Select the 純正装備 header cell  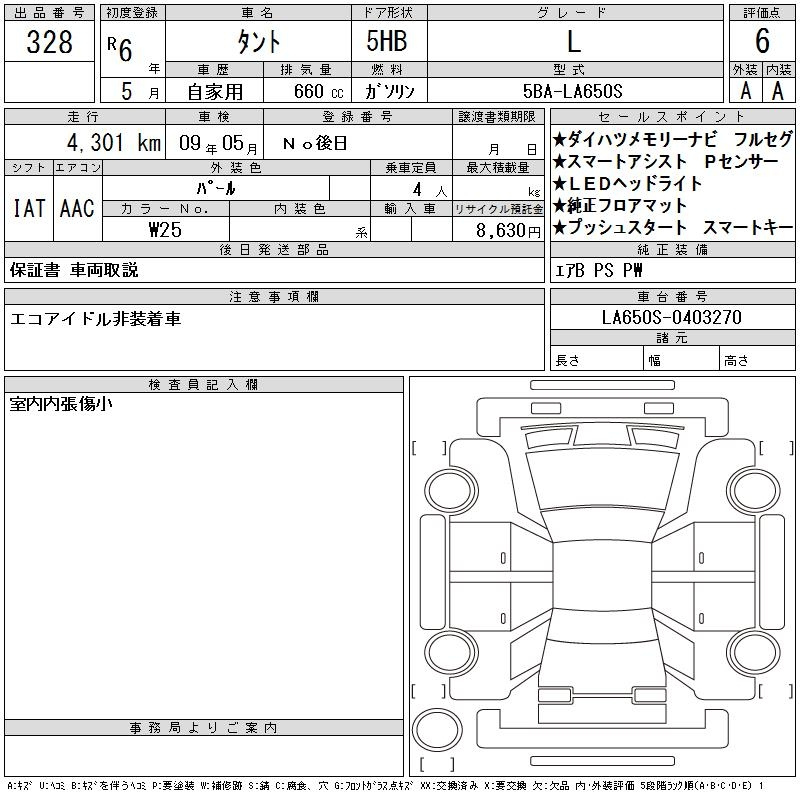672,249
